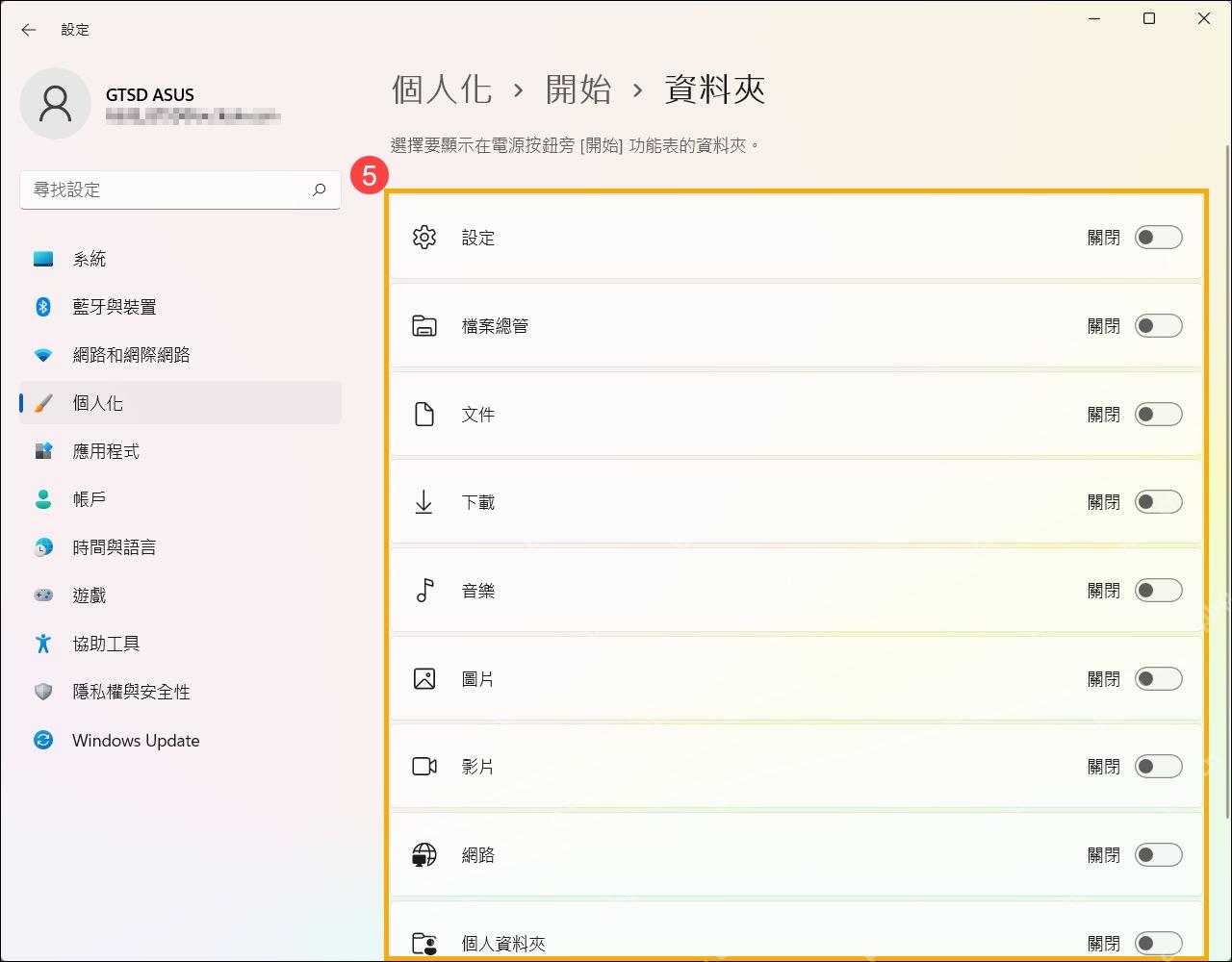Click the 網路和網際網路 Wi-Fi icon
This screenshot has height=962, width=1232.
(x=43, y=355)
